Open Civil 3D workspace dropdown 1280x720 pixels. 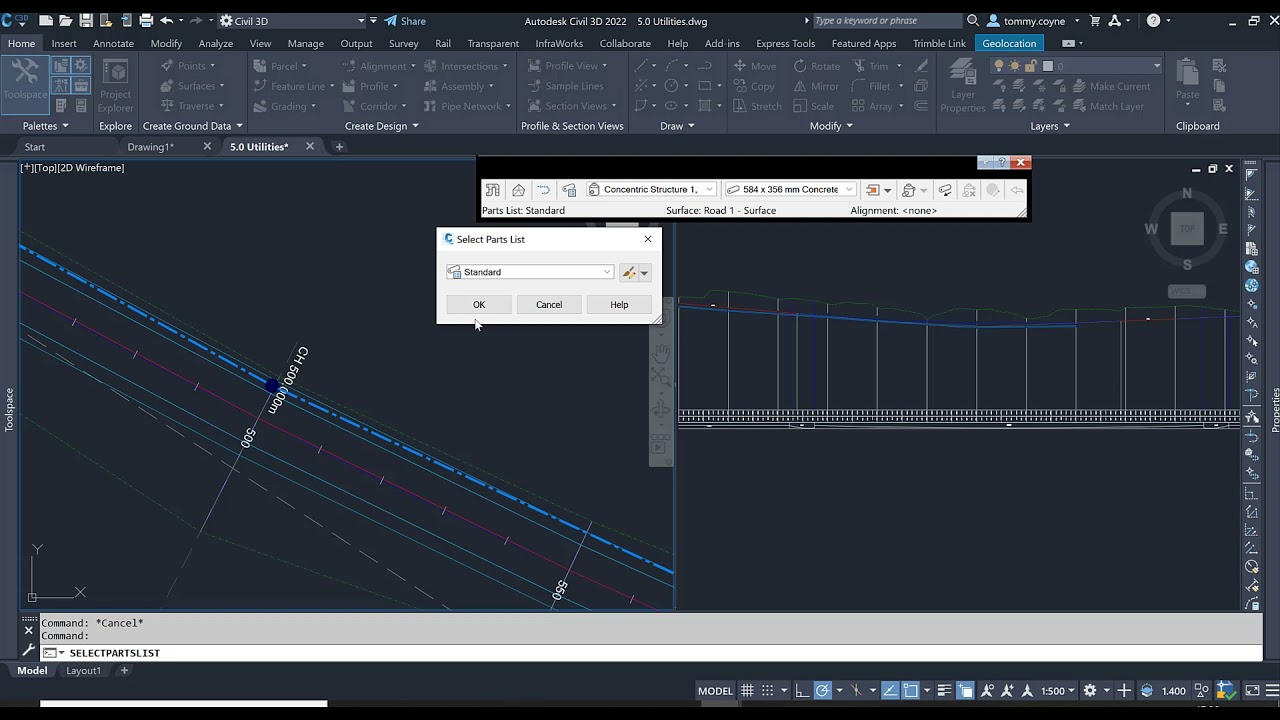(x=293, y=21)
